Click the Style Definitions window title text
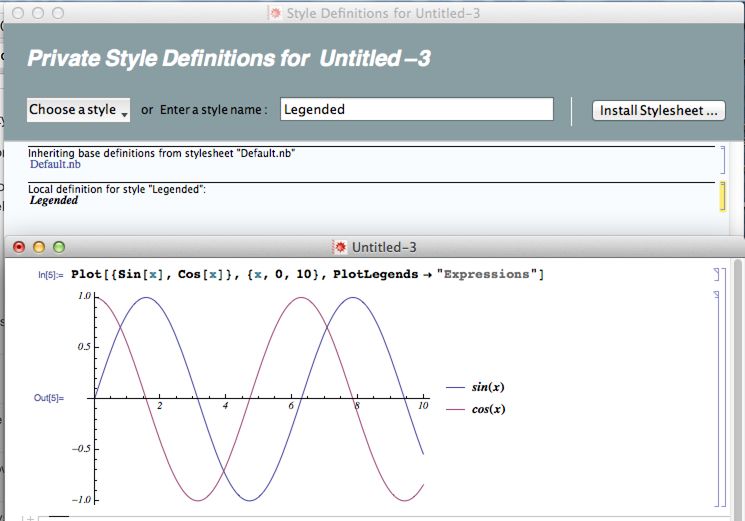The width and height of the screenshot is (745, 521). click(x=383, y=13)
